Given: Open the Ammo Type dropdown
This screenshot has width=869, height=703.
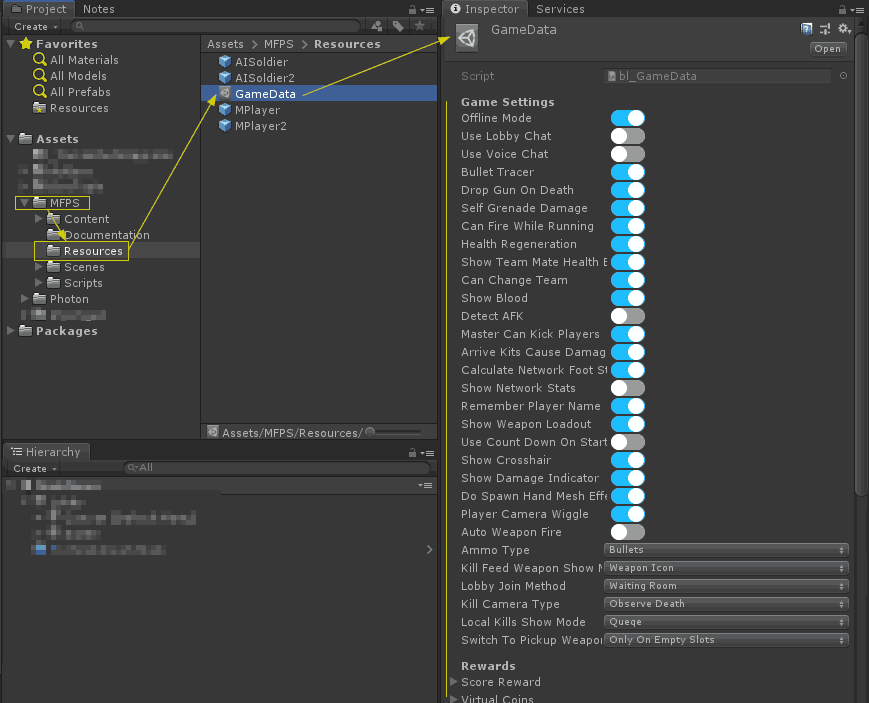Looking at the screenshot, I should [727, 550].
